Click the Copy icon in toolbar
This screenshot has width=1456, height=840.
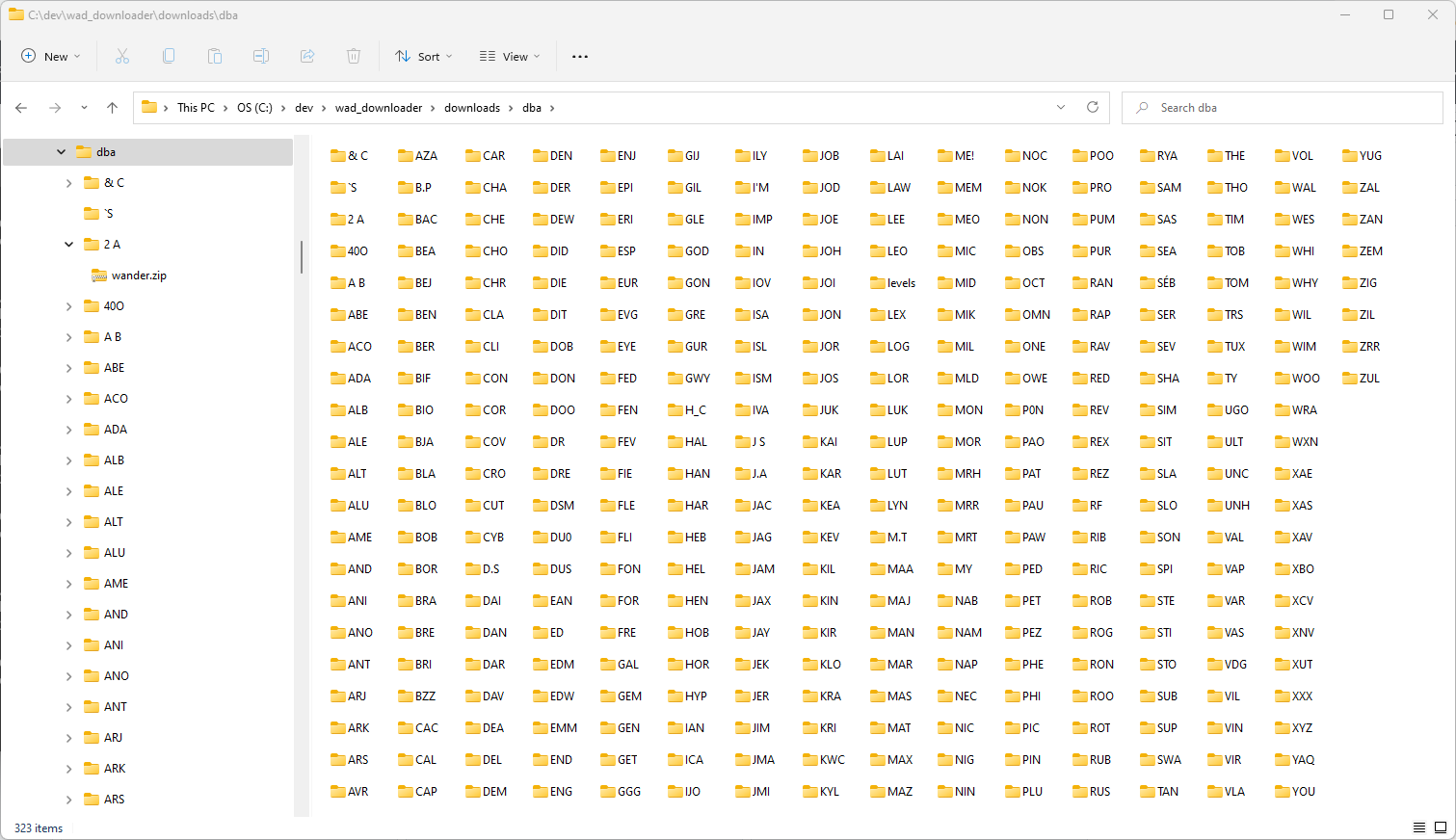(169, 56)
